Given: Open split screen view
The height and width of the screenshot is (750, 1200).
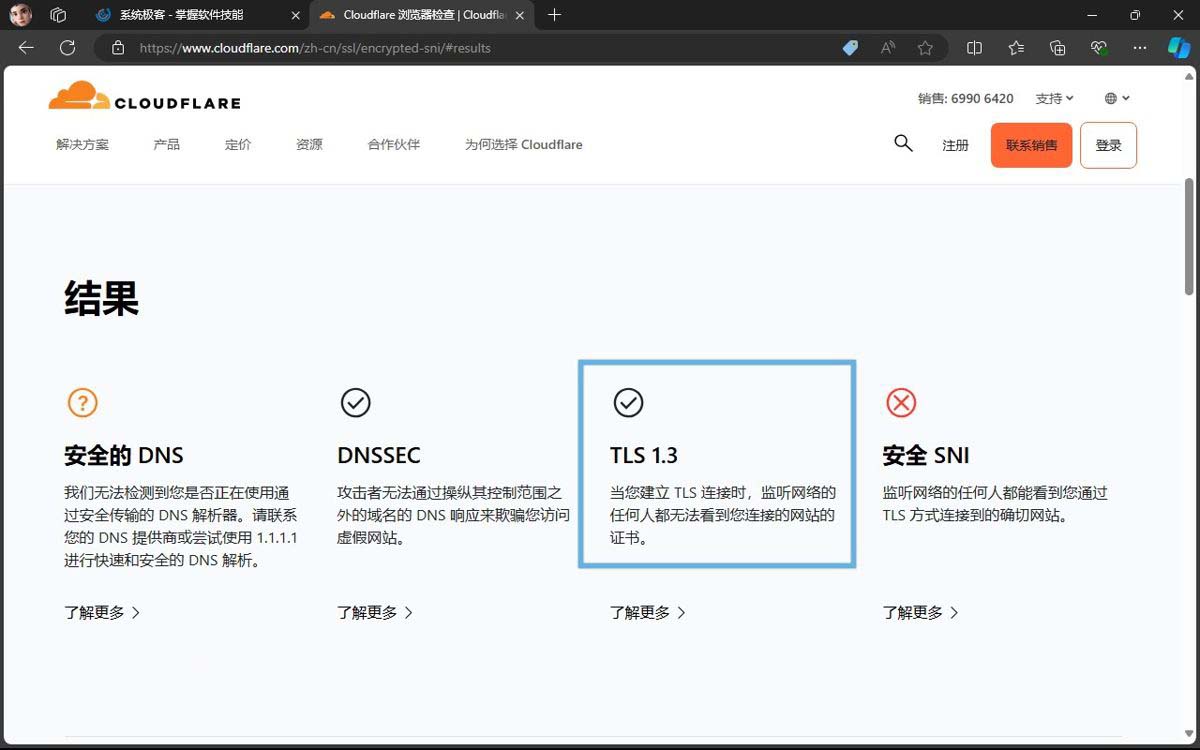Looking at the screenshot, I should (974, 47).
